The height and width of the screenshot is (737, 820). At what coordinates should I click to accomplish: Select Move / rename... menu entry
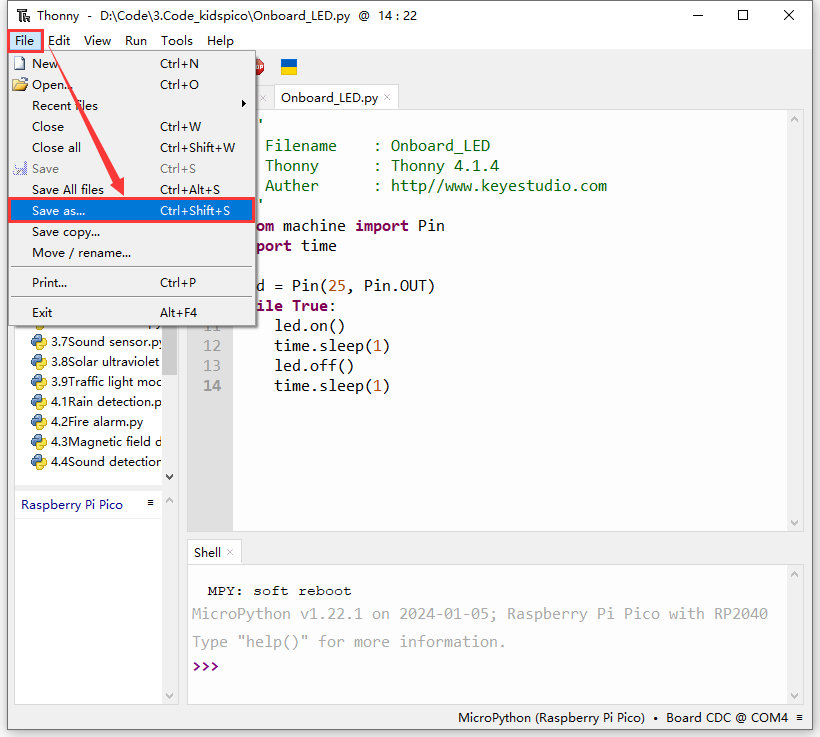point(132,253)
